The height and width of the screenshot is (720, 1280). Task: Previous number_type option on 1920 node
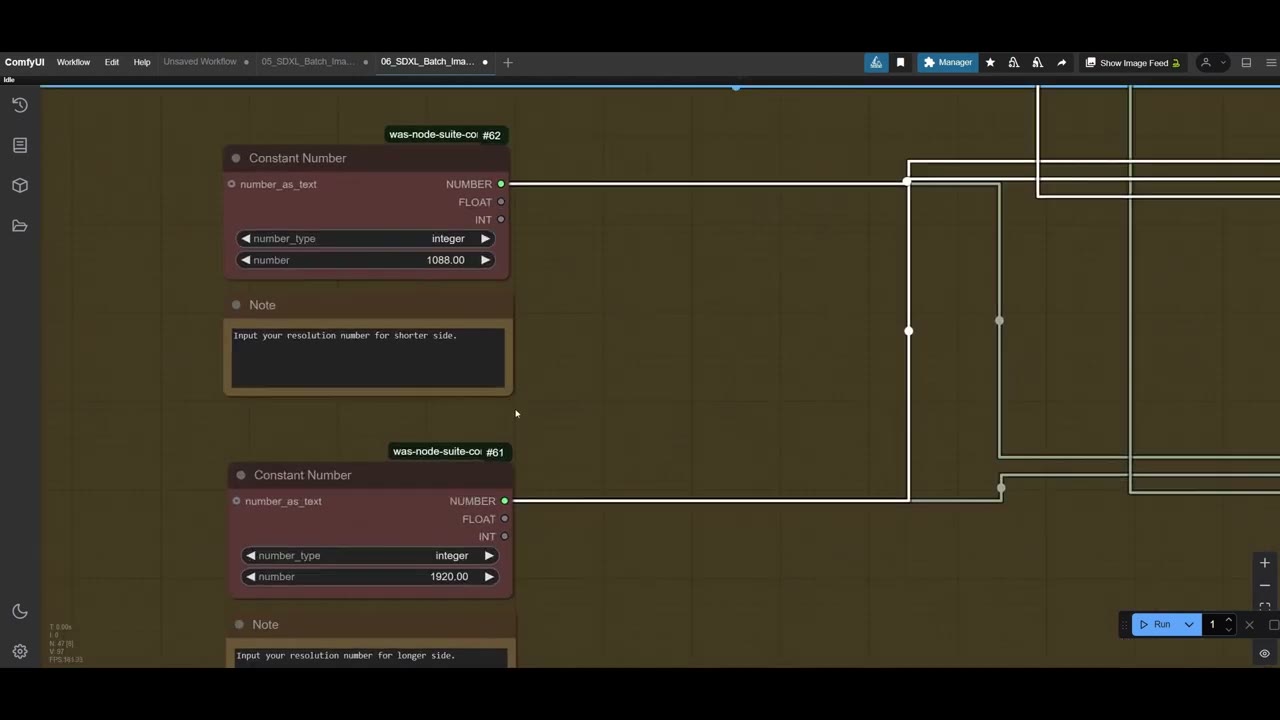point(251,556)
